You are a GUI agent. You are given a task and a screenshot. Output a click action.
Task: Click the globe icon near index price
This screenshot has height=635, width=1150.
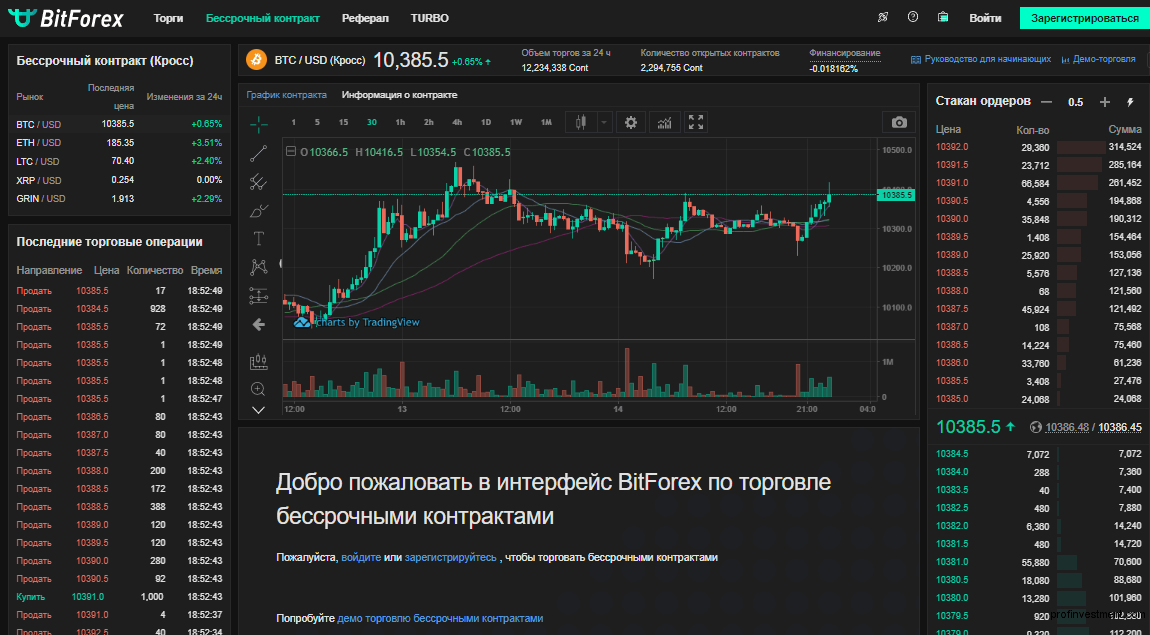tap(1036, 427)
